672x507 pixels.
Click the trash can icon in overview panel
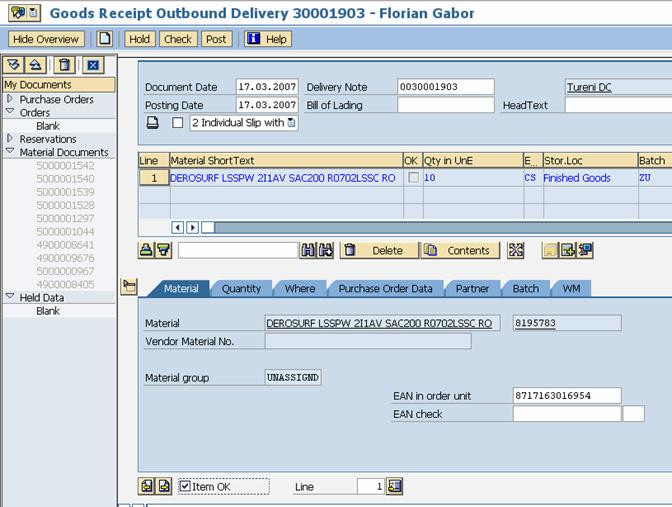tap(64, 65)
